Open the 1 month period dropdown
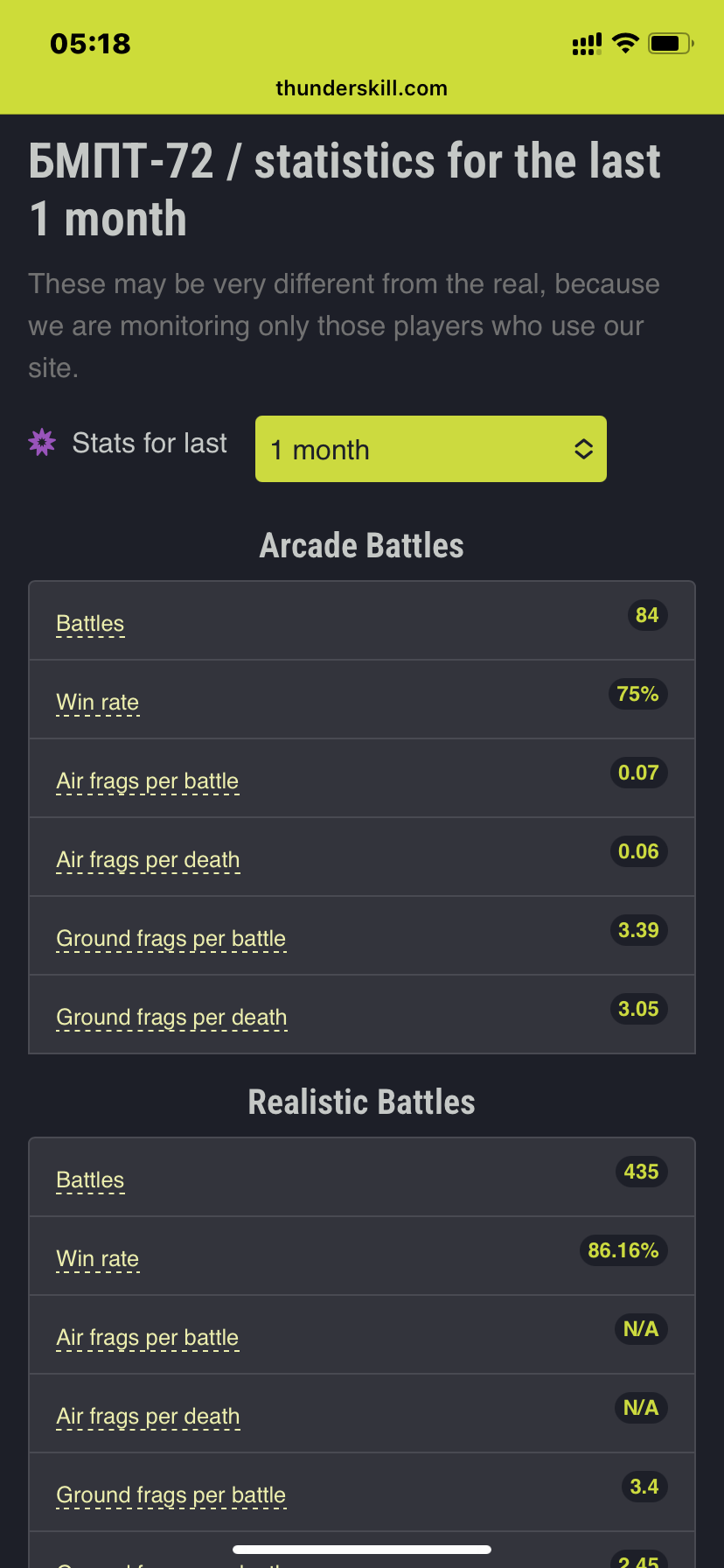This screenshot has width=724, height=1568. pos(430,449)
